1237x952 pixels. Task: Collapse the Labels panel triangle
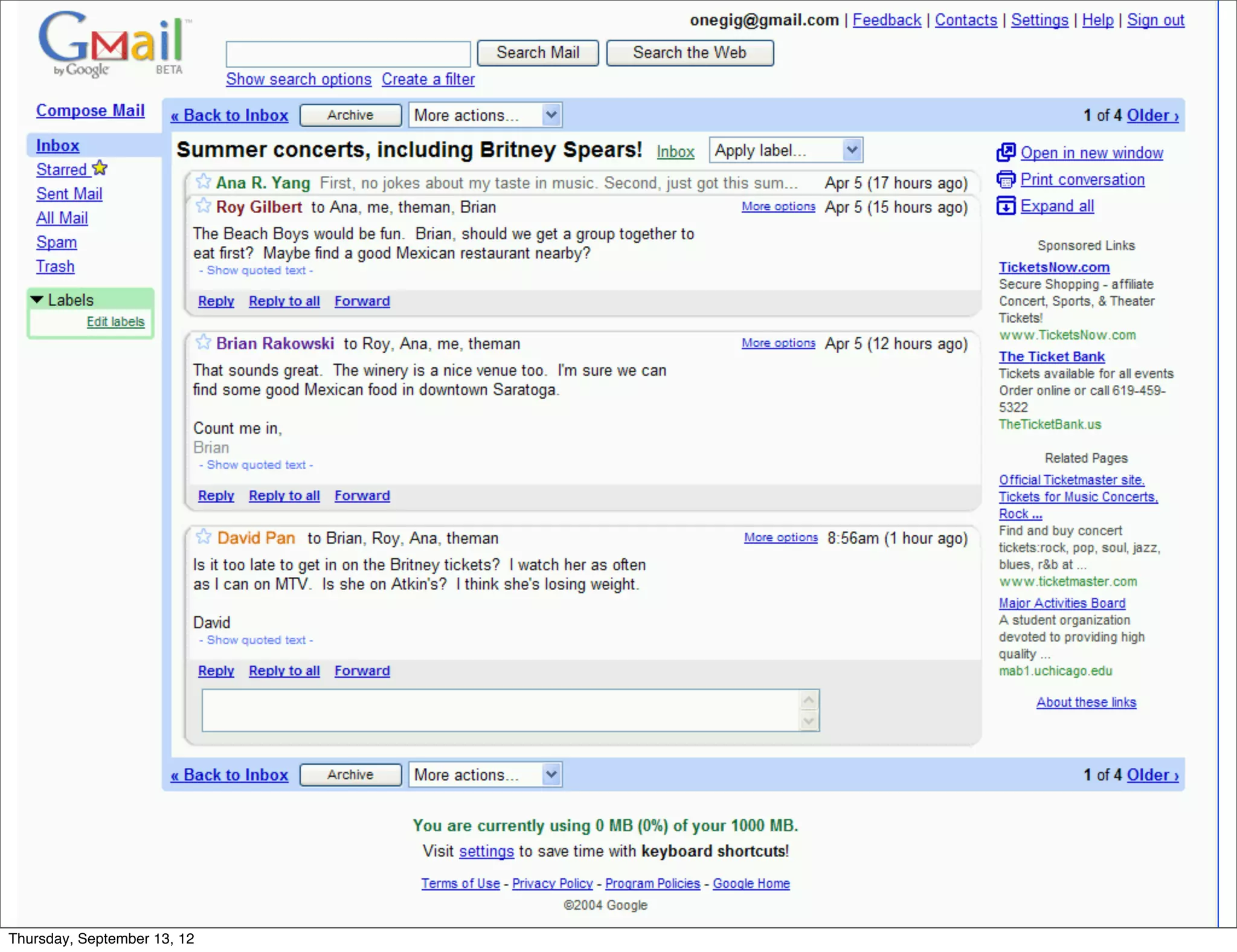[37, 300]
